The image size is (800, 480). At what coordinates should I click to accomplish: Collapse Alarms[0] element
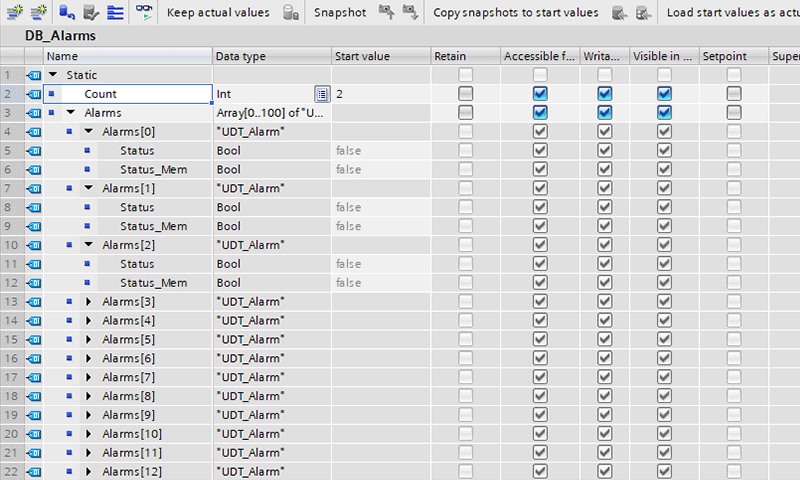click(x=89, y=131)
